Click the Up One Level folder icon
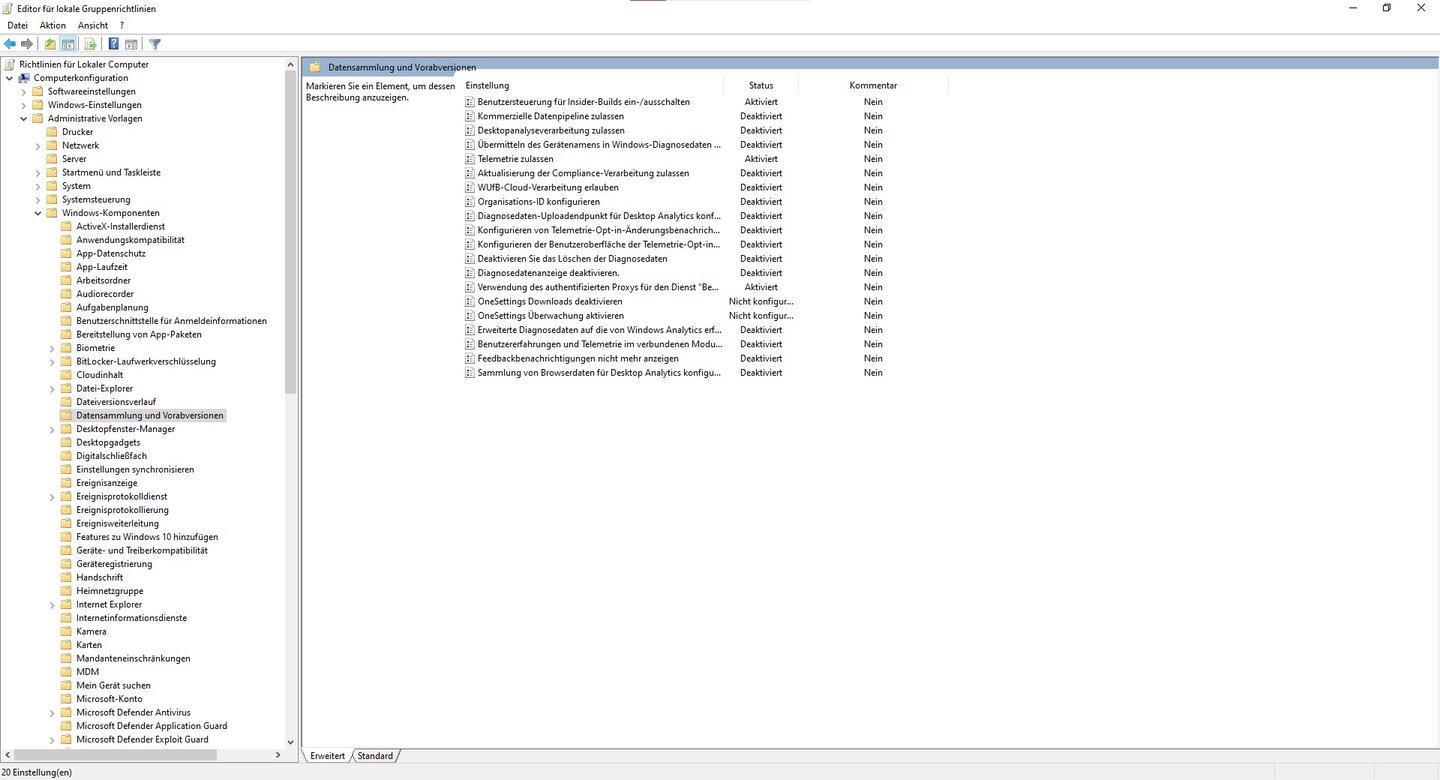 tap(50, 44)
